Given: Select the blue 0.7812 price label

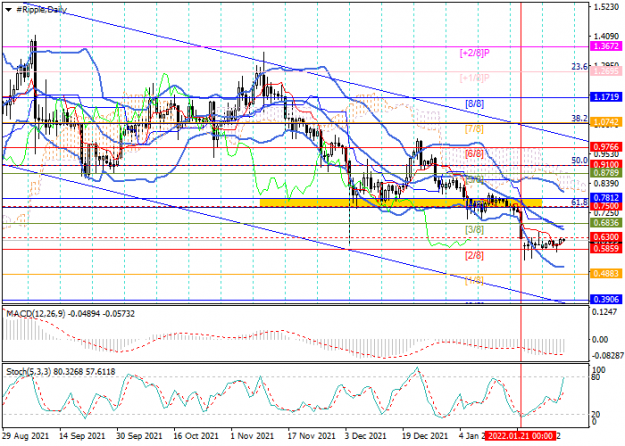Looking at the screenshot, I should [606, 198].
